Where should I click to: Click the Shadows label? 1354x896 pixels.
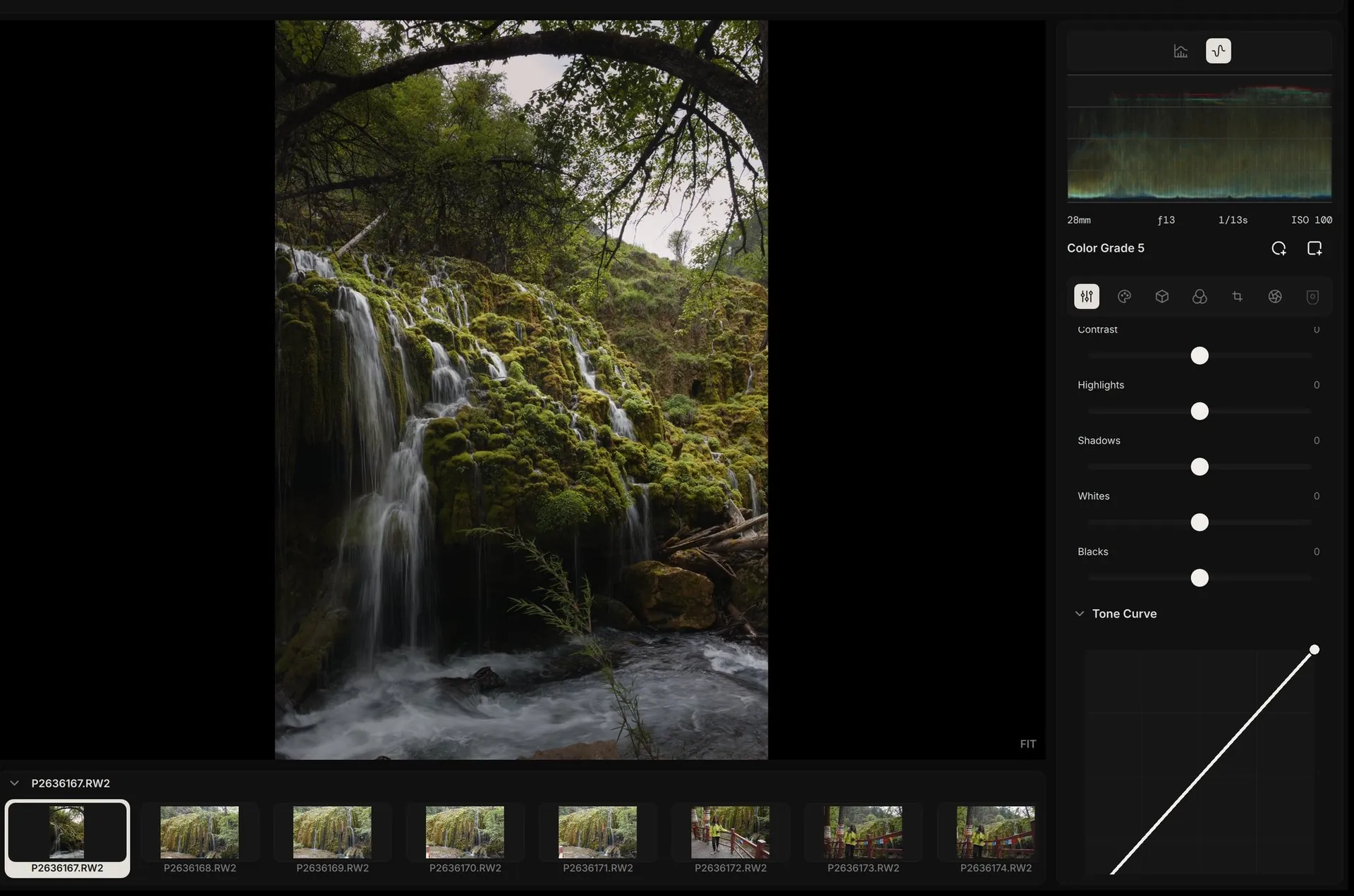1099,441
